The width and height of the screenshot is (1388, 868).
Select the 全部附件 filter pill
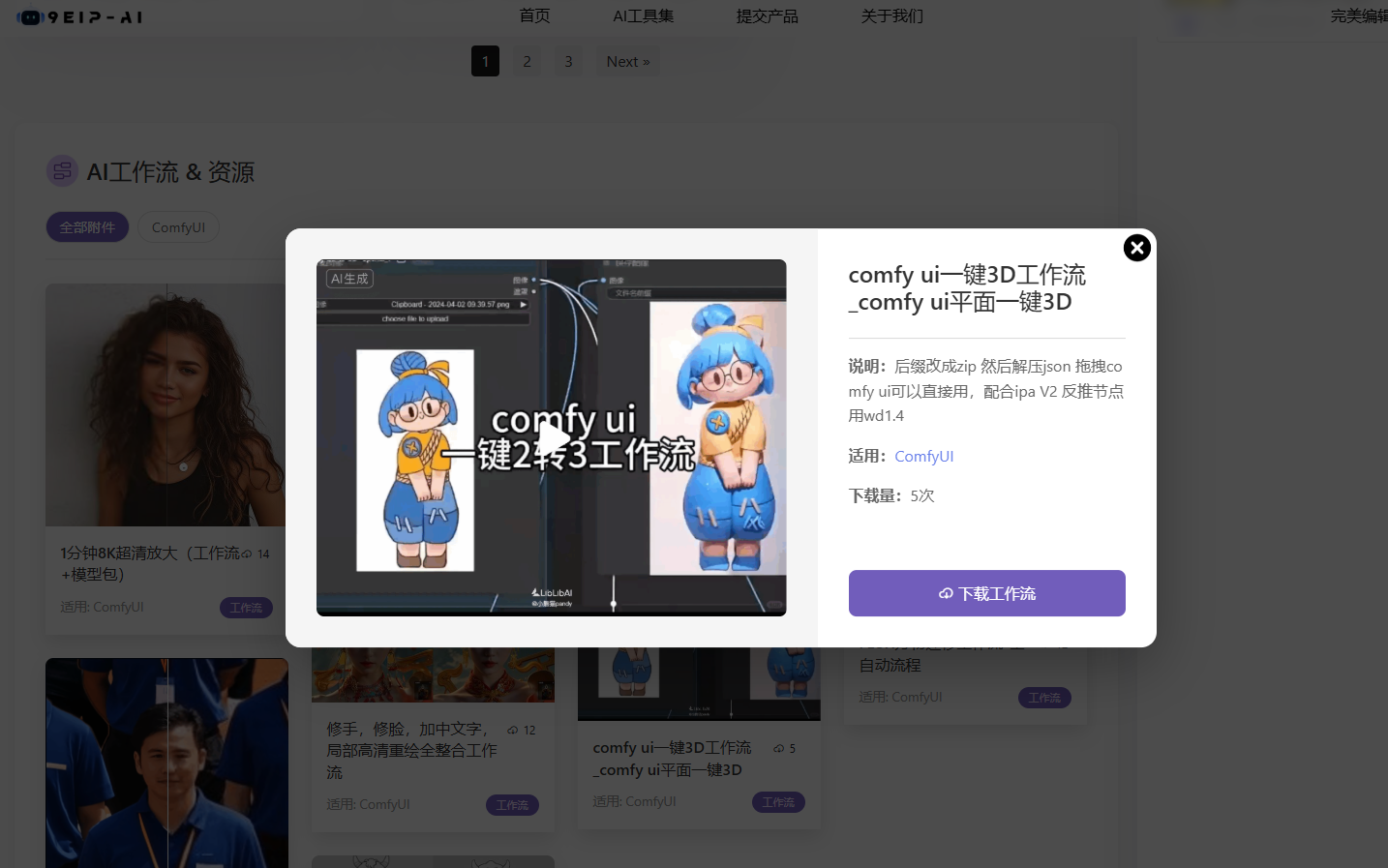pos(87,226)
